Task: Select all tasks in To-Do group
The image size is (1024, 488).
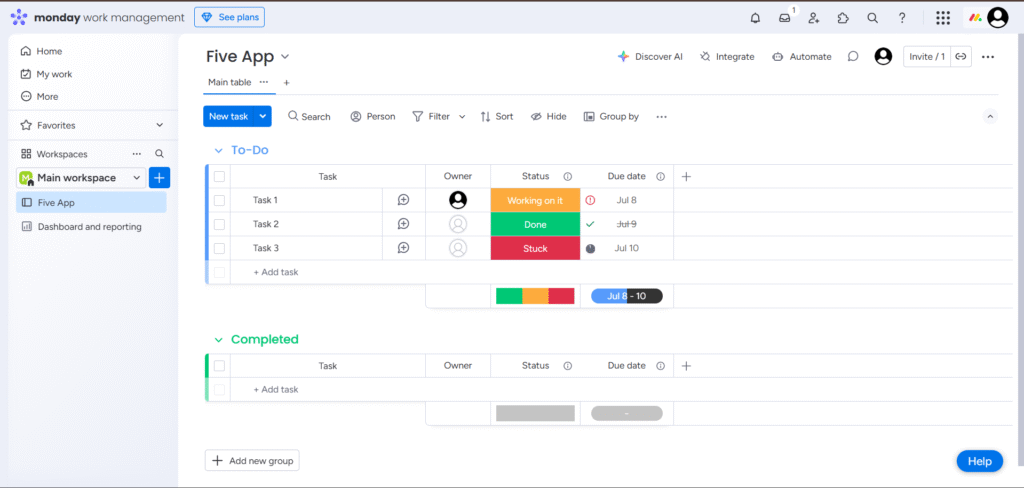Action: coord(219,176)
